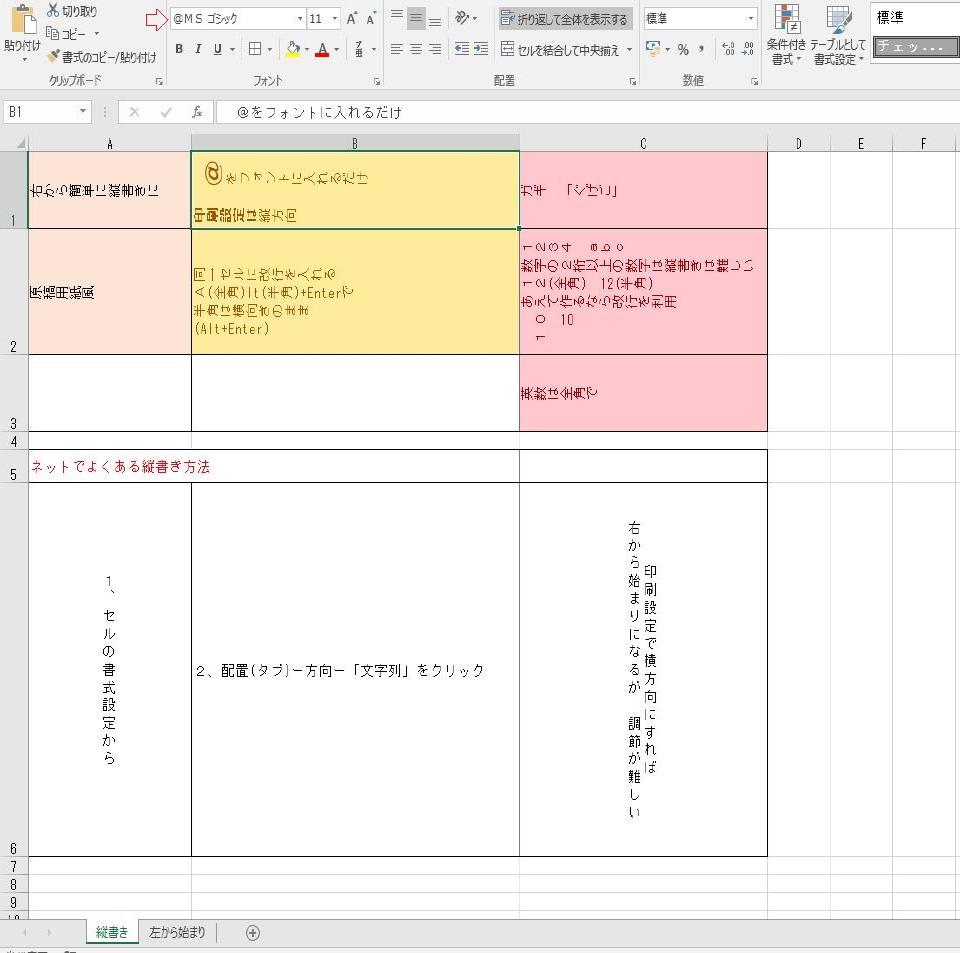This screenshot has height=953, width=960.
Task: Select cell with 配置(タブ)ー方向ー「文字列」をクリック
Action: [x=355, y=670]
